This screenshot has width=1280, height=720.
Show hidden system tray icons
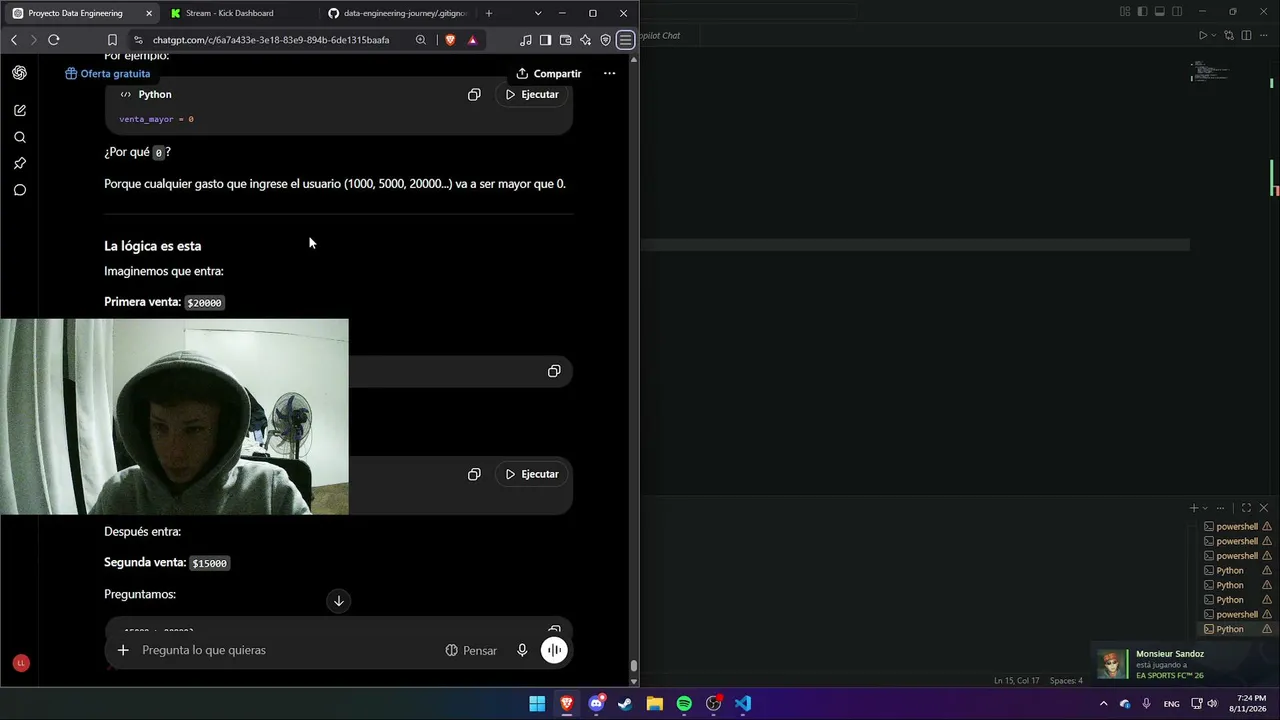click(1104, 703)
